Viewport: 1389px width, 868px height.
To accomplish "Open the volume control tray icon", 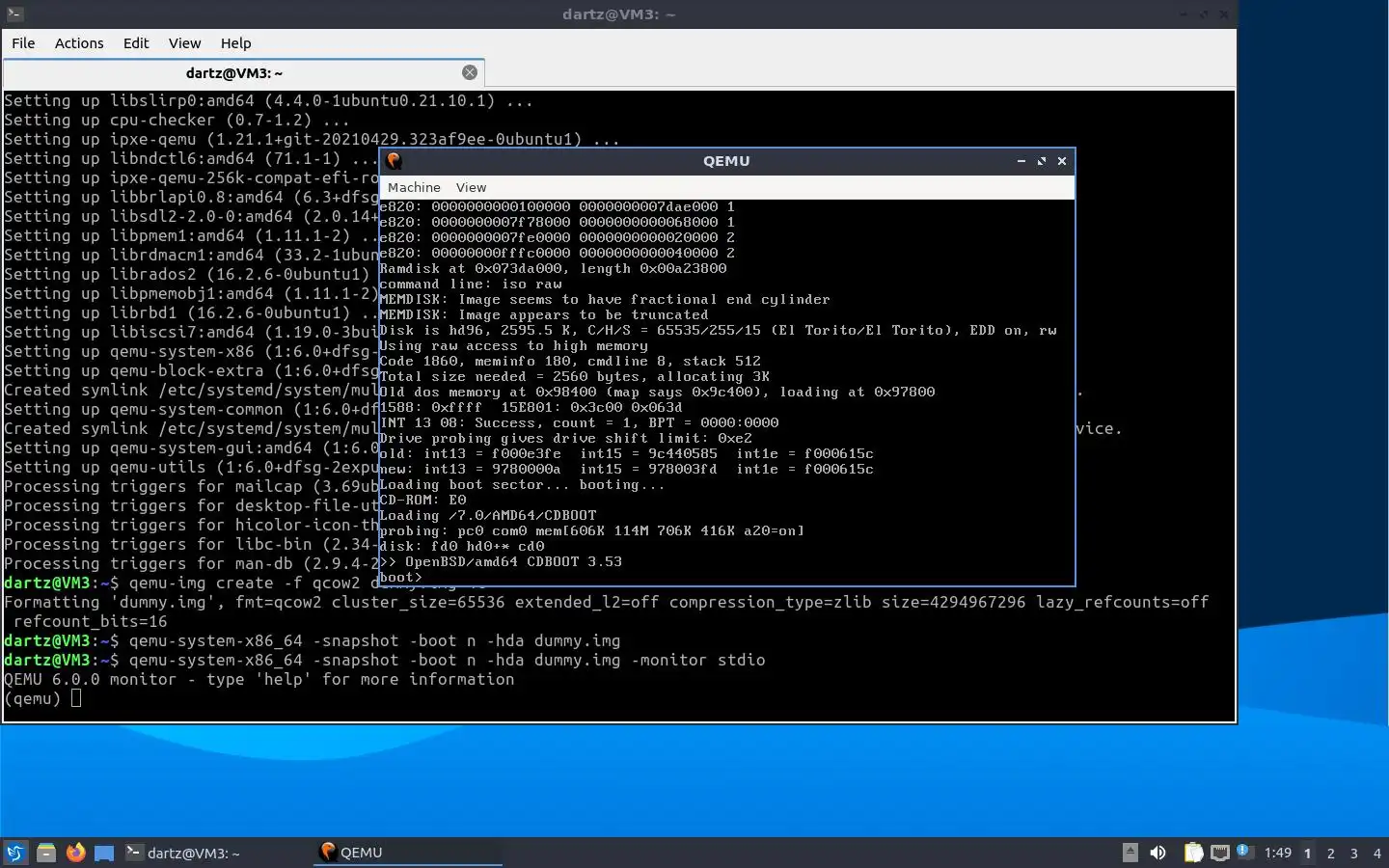I will pos(1157,853).
